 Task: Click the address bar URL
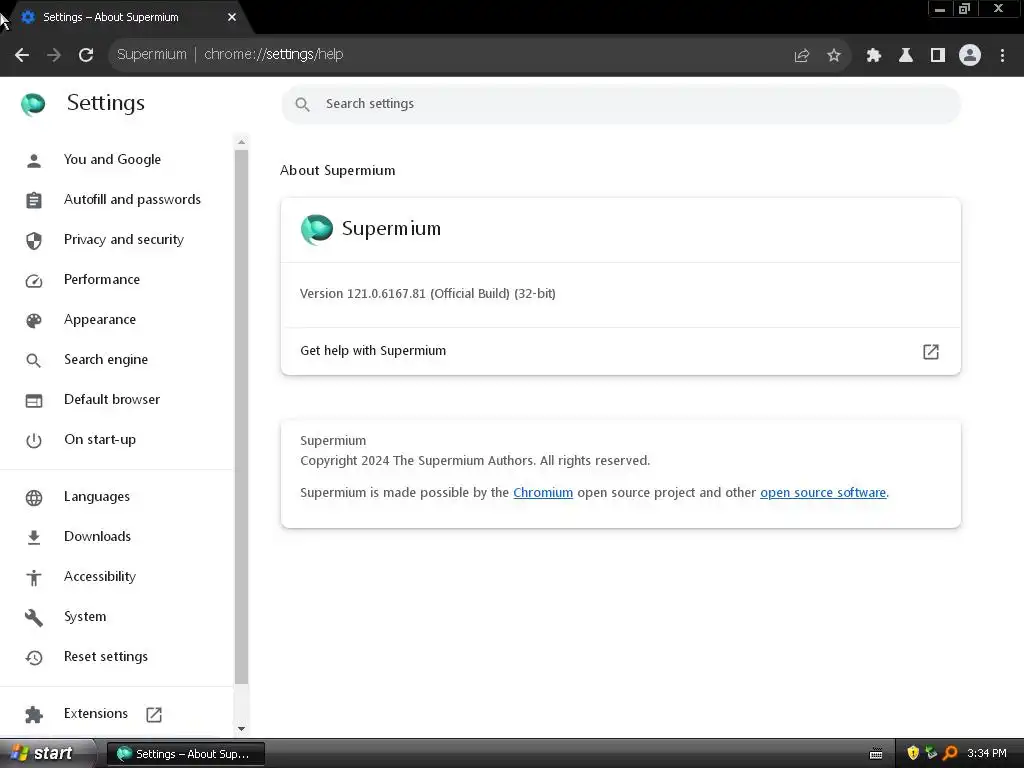point(273,54)
